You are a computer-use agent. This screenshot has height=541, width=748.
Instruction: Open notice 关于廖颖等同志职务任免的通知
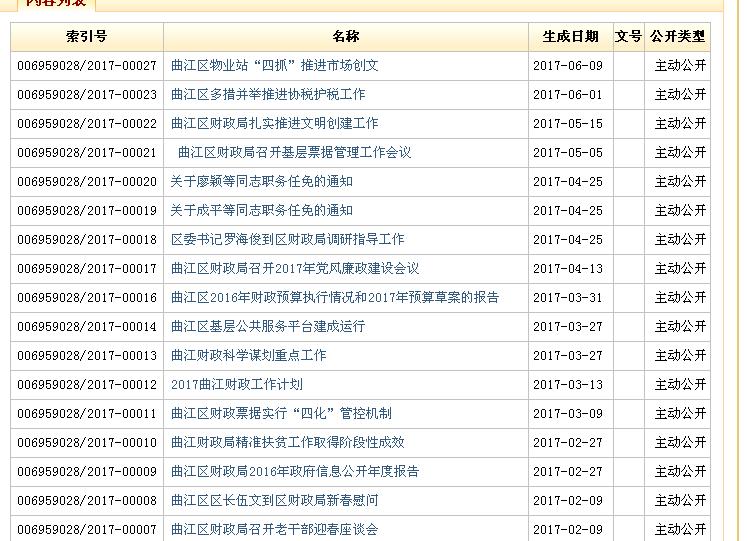[261, 182]
